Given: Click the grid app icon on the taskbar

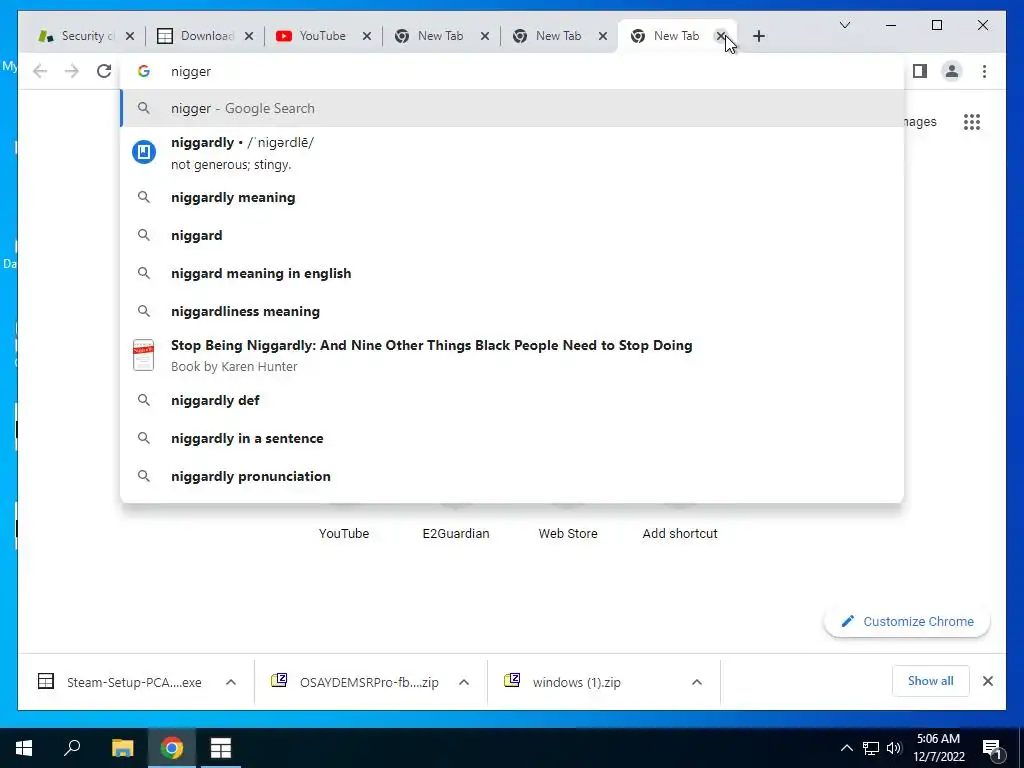Looking at the screenshot, I should 221,748.
